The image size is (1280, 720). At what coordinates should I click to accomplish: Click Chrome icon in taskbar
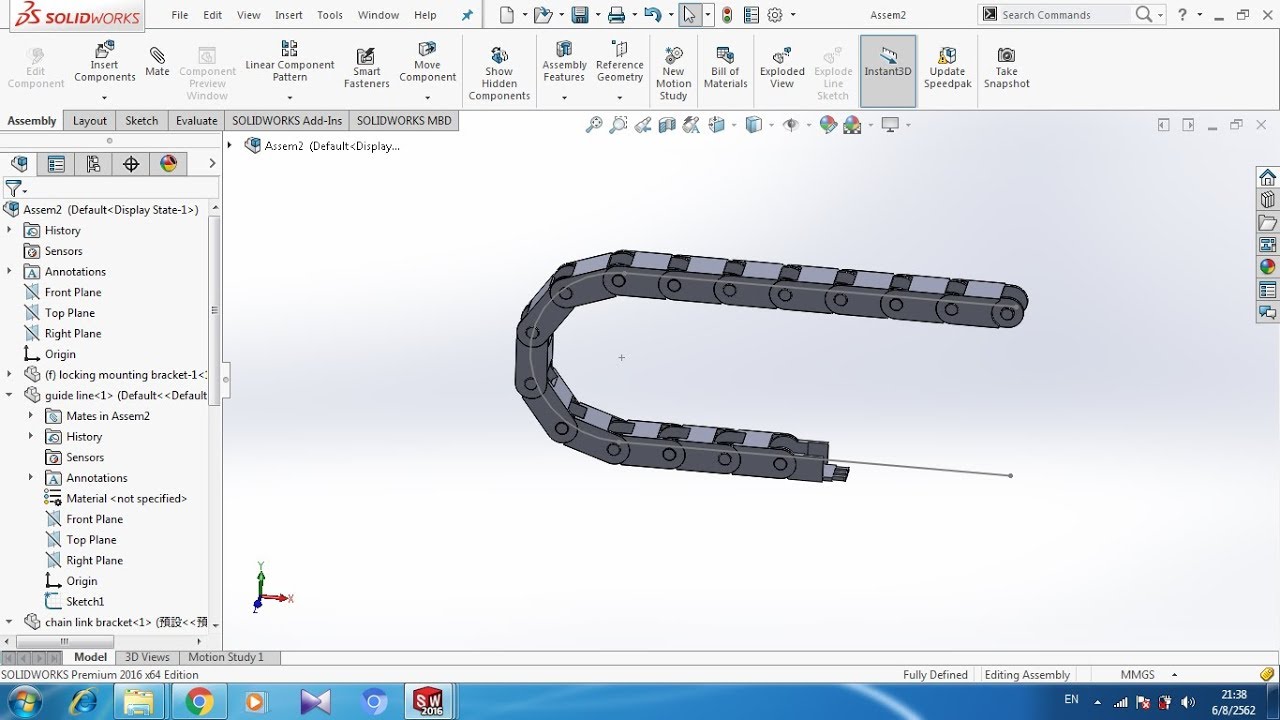coord(198,702)
